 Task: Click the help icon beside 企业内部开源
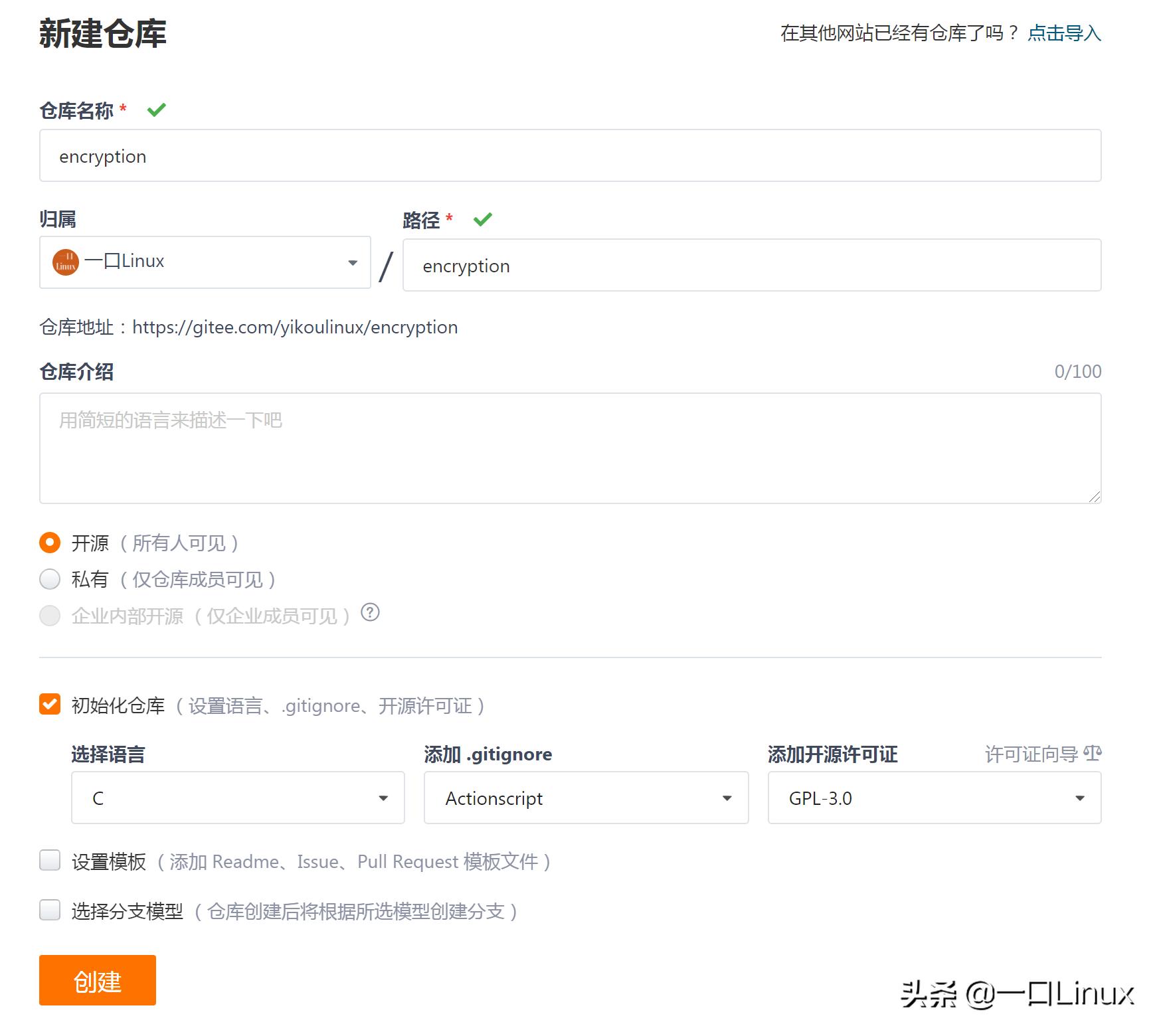[x=371, y=614]
